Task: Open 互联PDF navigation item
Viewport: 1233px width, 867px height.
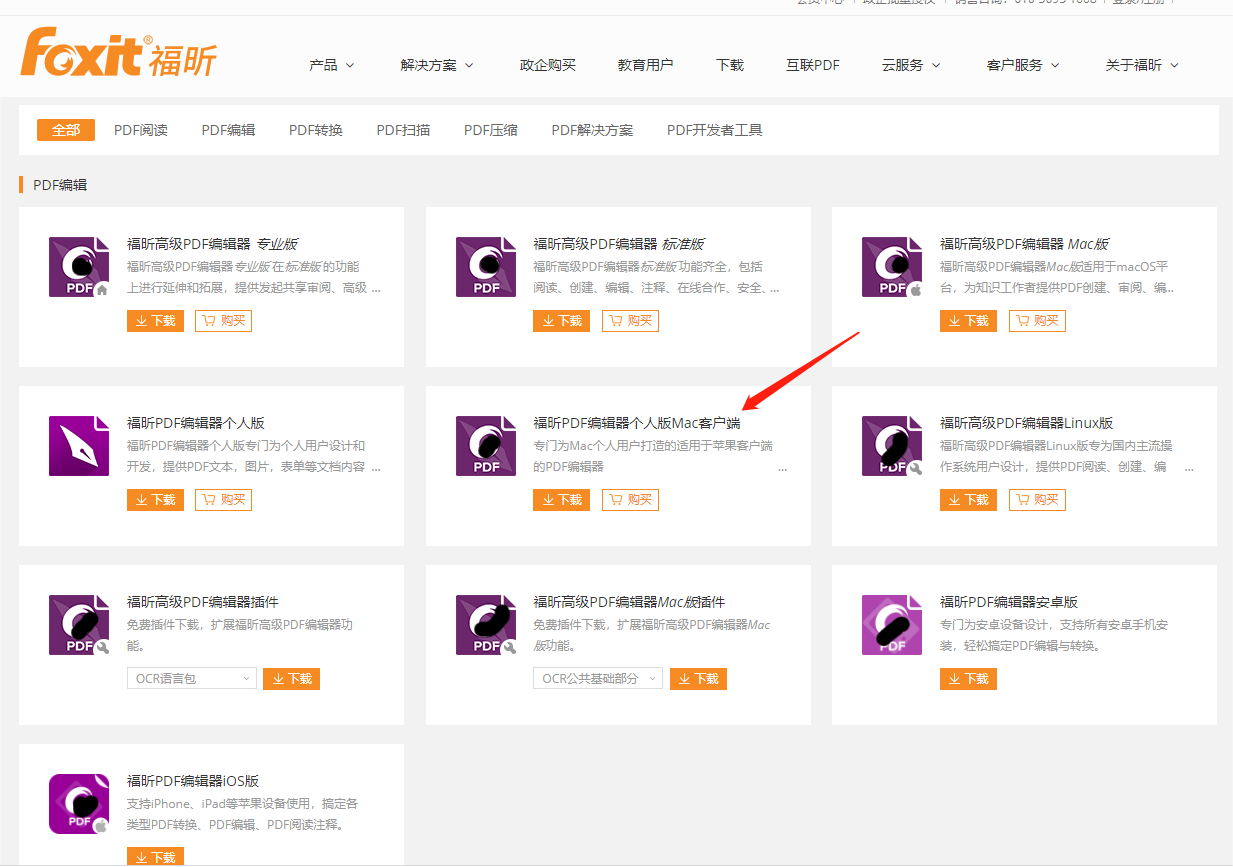Action: [813, 65]
